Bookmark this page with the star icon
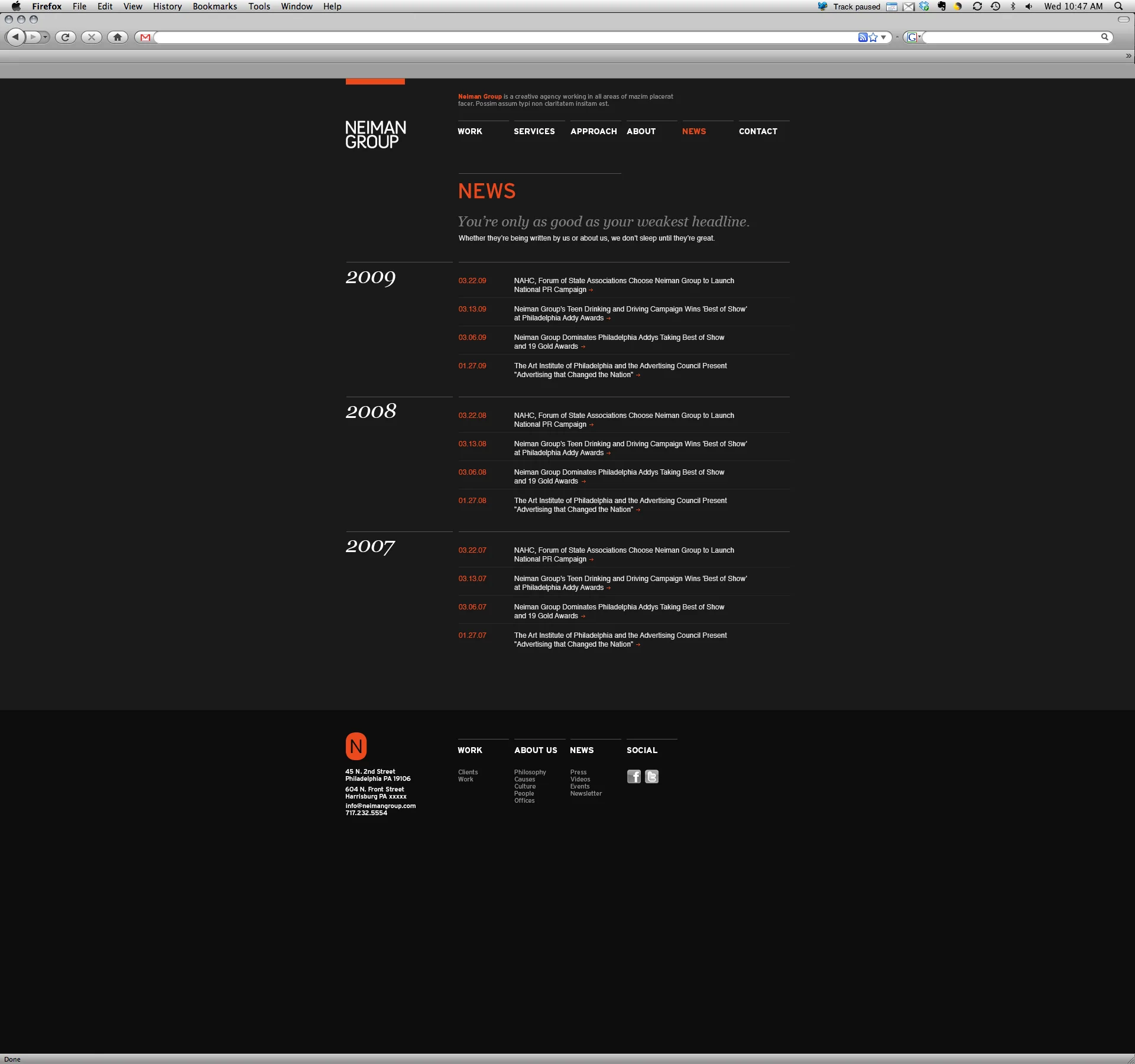1135x1064 pixels. (x=873, y=37)
